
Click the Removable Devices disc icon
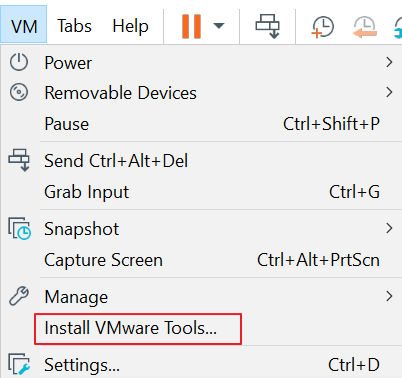pos(19,92)
